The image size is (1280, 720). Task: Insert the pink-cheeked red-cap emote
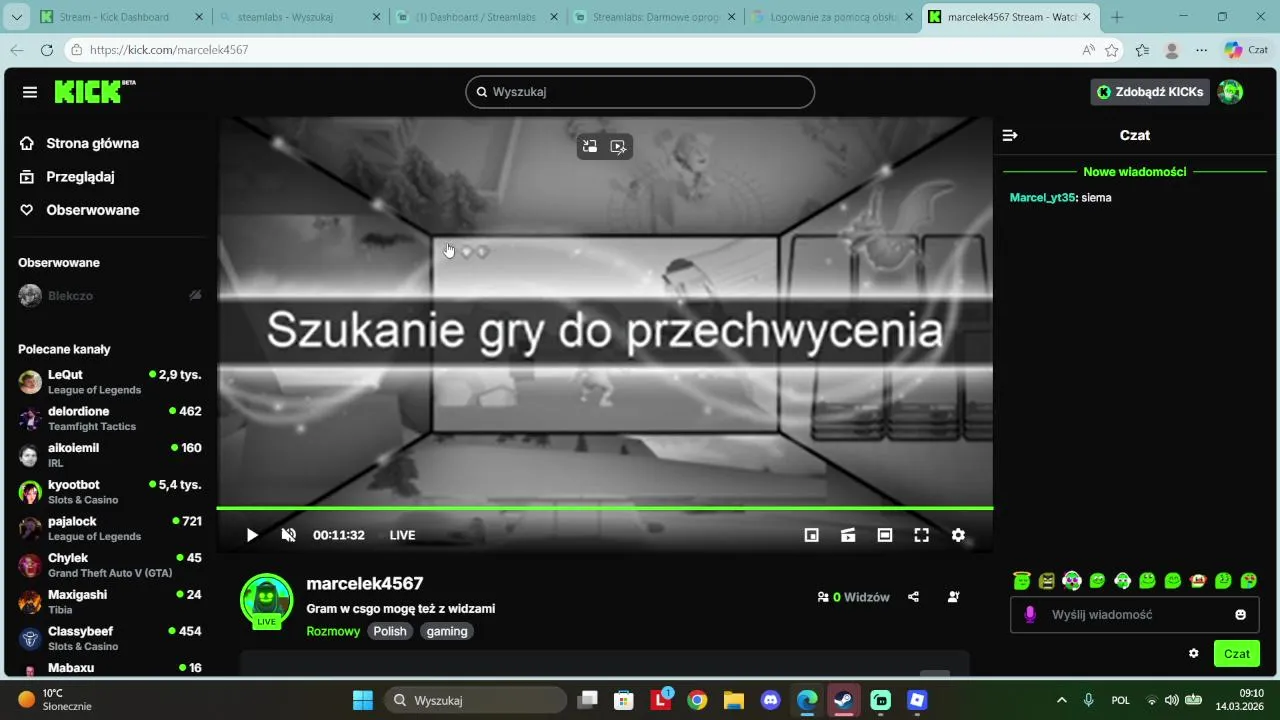click(1198, 580)
